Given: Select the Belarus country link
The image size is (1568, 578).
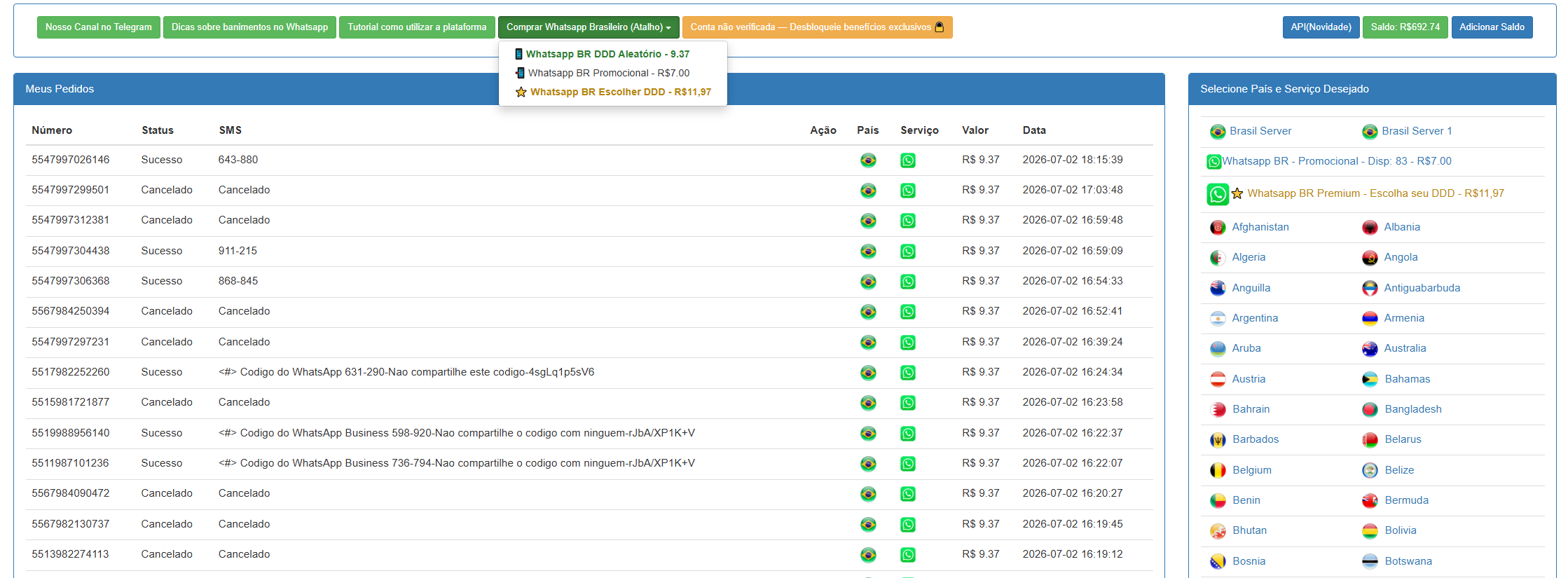Looking at the screenshot, I should [x=1403, y=439].
